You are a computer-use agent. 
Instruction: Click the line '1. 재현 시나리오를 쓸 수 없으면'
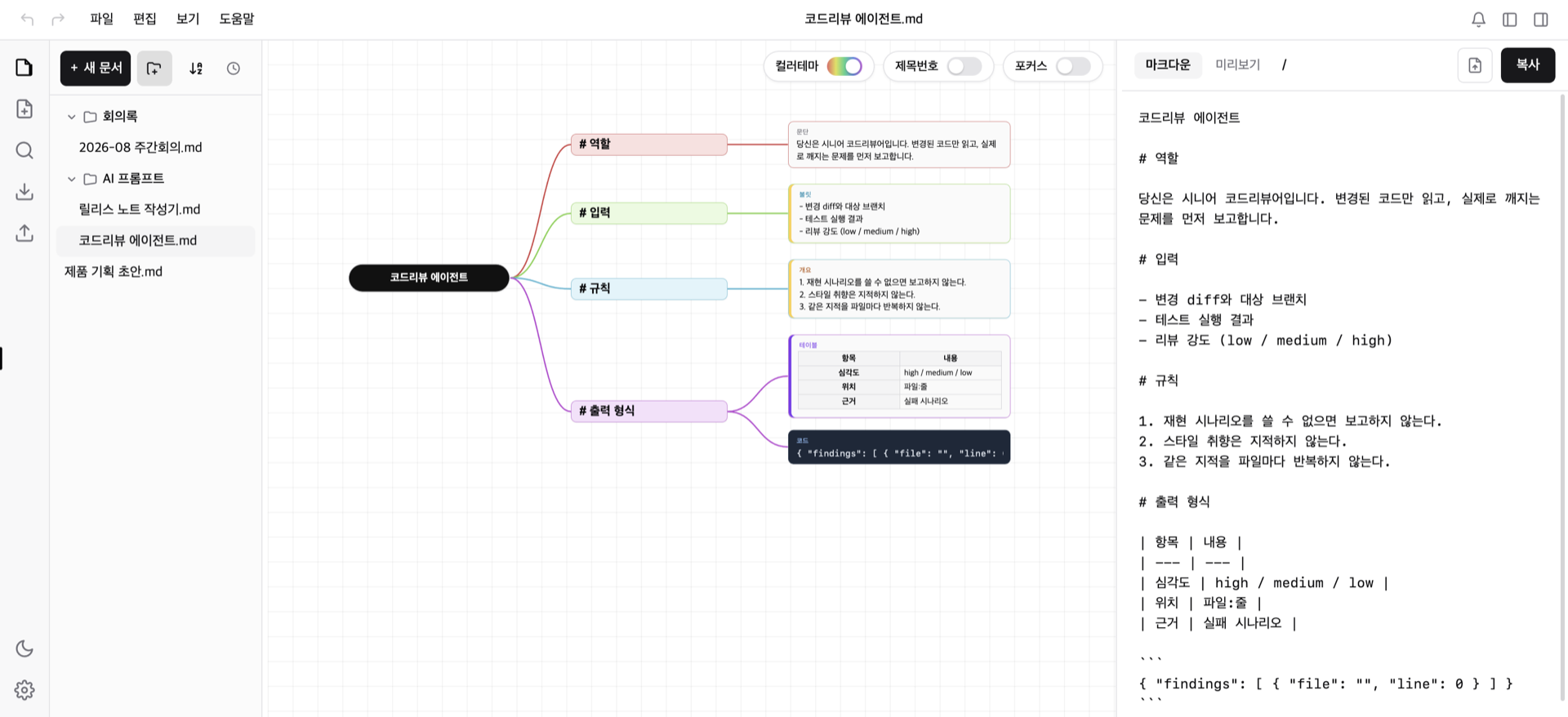(x=1290, y=421)
